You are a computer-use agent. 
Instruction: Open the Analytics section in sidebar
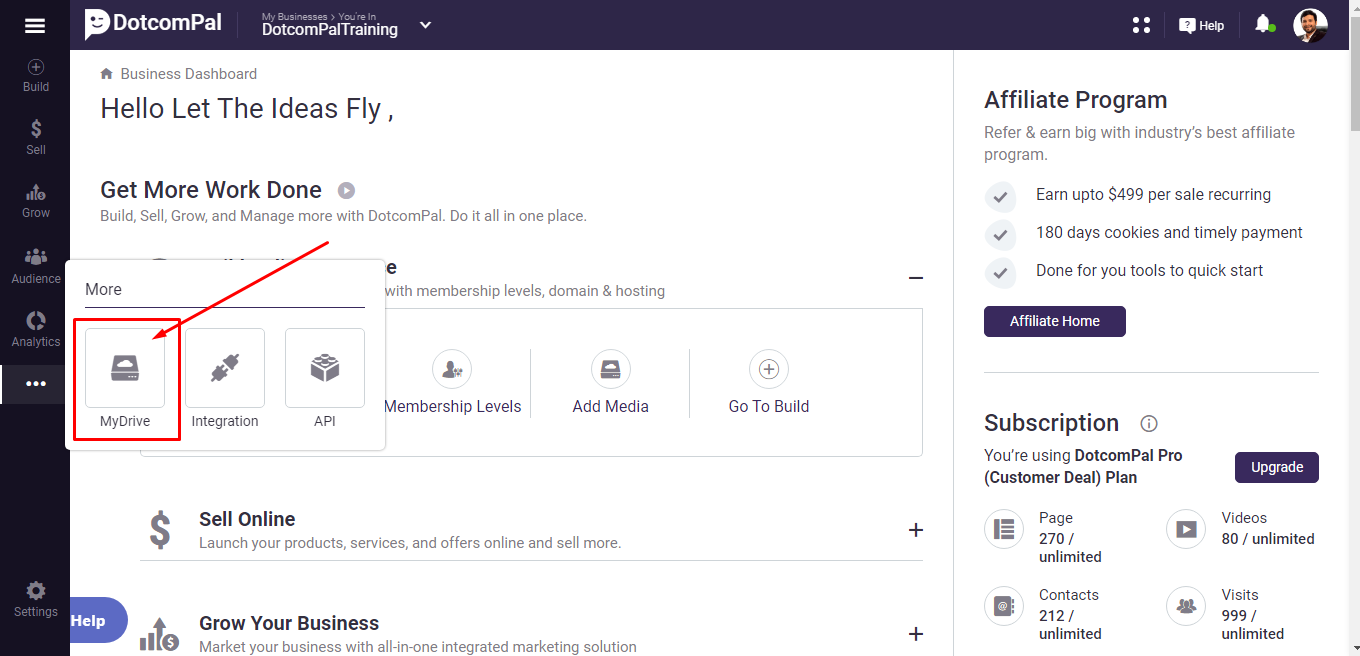(x=35, y=330)
